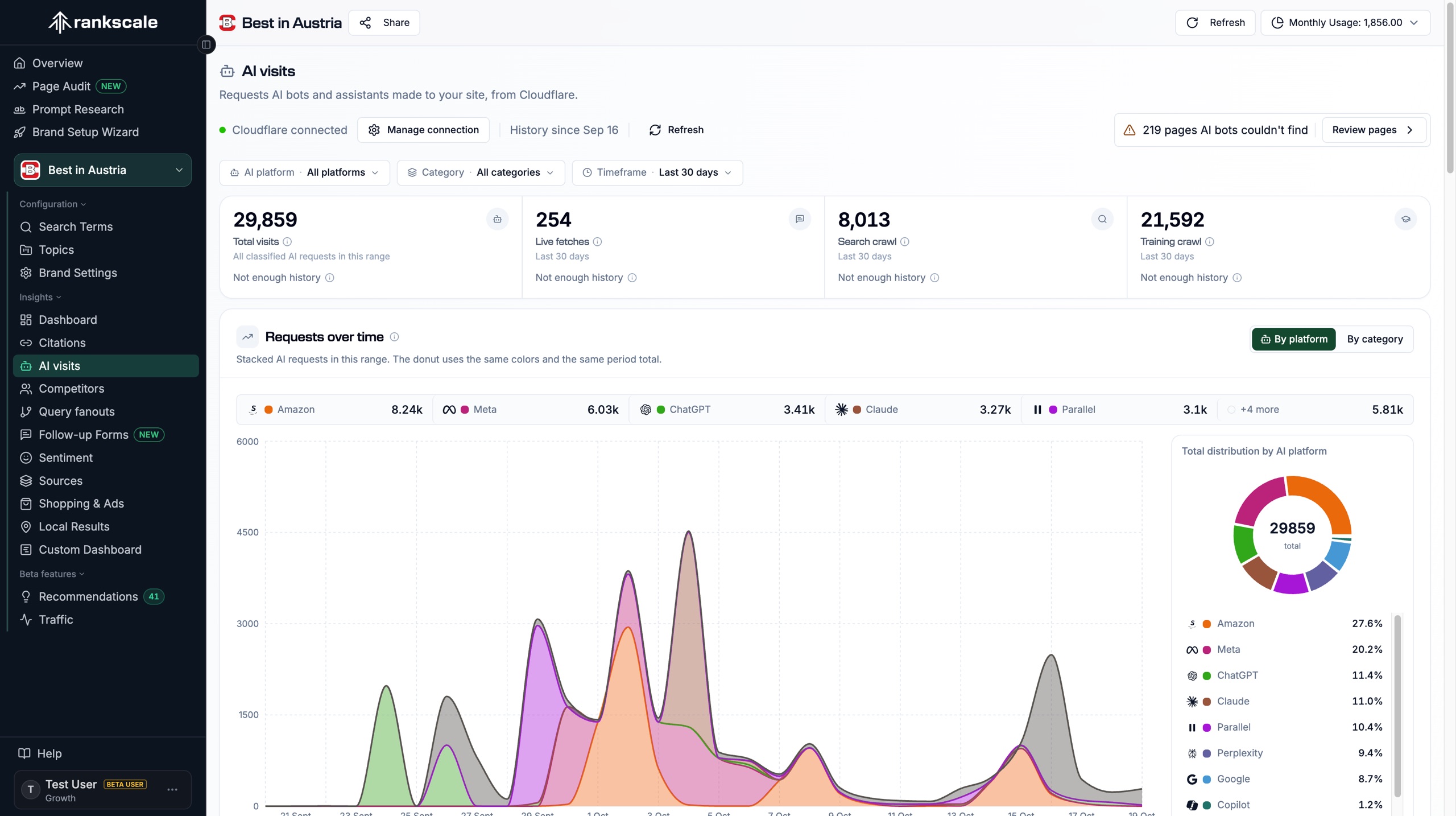The height and width of the screenshot is (816, 1456).
Task: Show the +4 more platforms in legend
Action: (1315, 410)
